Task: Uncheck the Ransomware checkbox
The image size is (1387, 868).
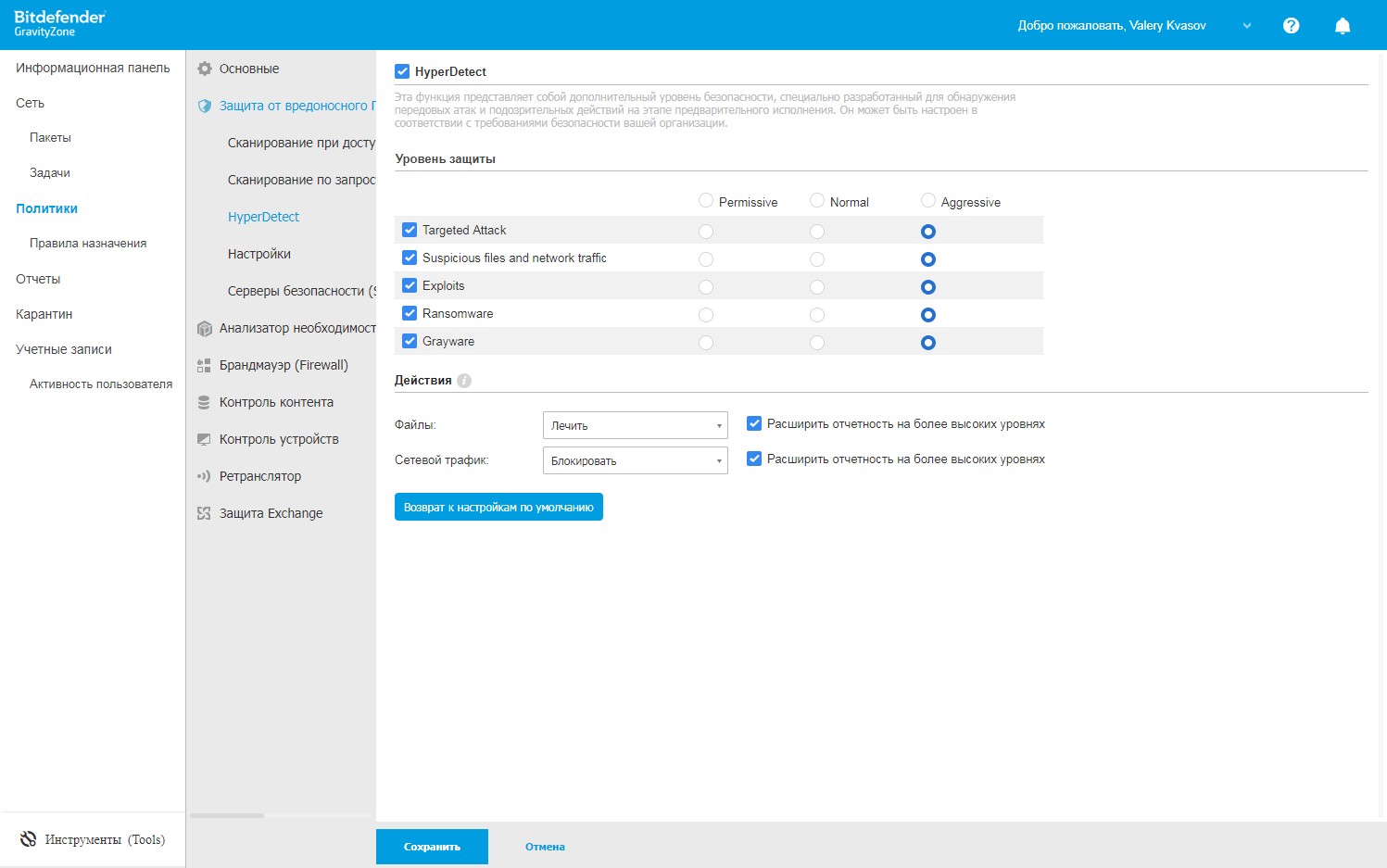Action: coord(410,313)
